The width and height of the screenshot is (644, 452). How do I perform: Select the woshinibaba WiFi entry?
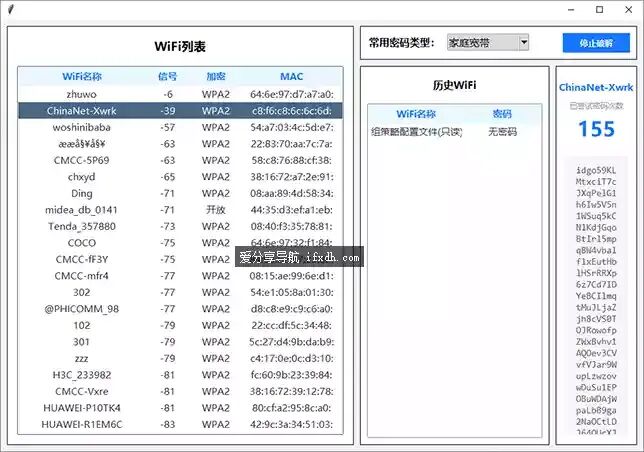pyautogui.click(x=180, y=127)
